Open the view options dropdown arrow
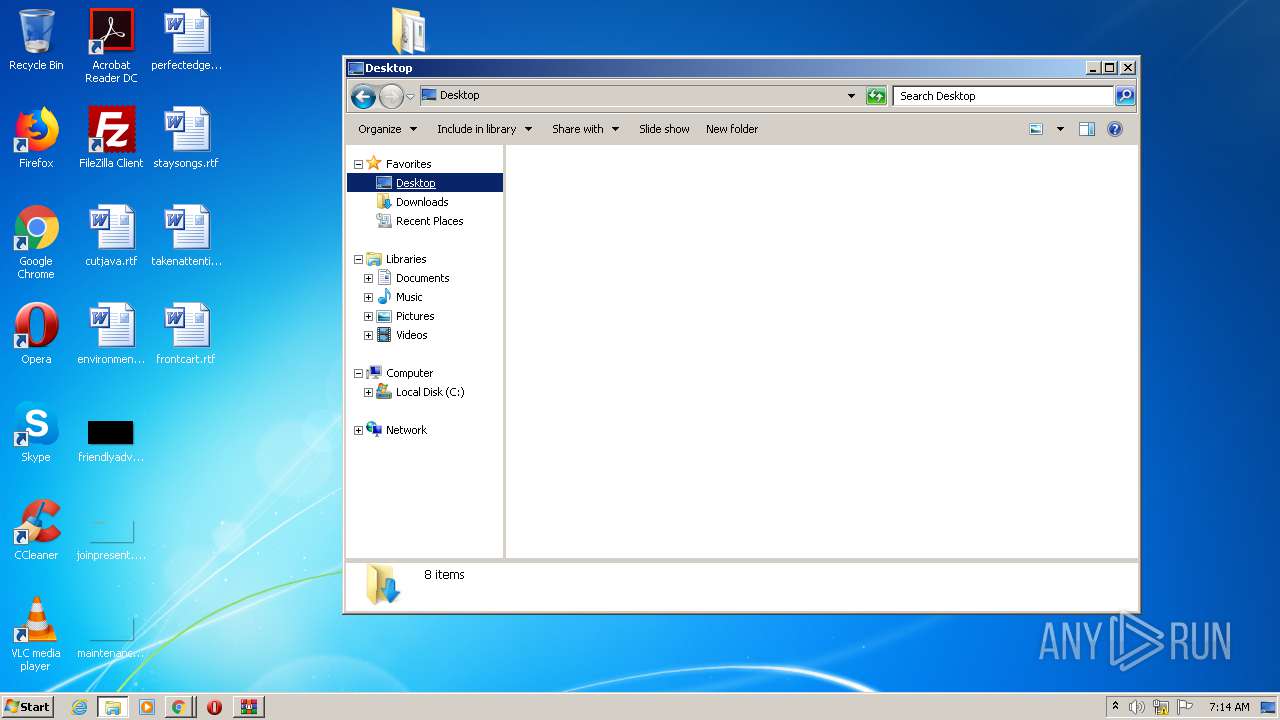This screenshot has width=1280, height=720. (x=1060, y=129)
